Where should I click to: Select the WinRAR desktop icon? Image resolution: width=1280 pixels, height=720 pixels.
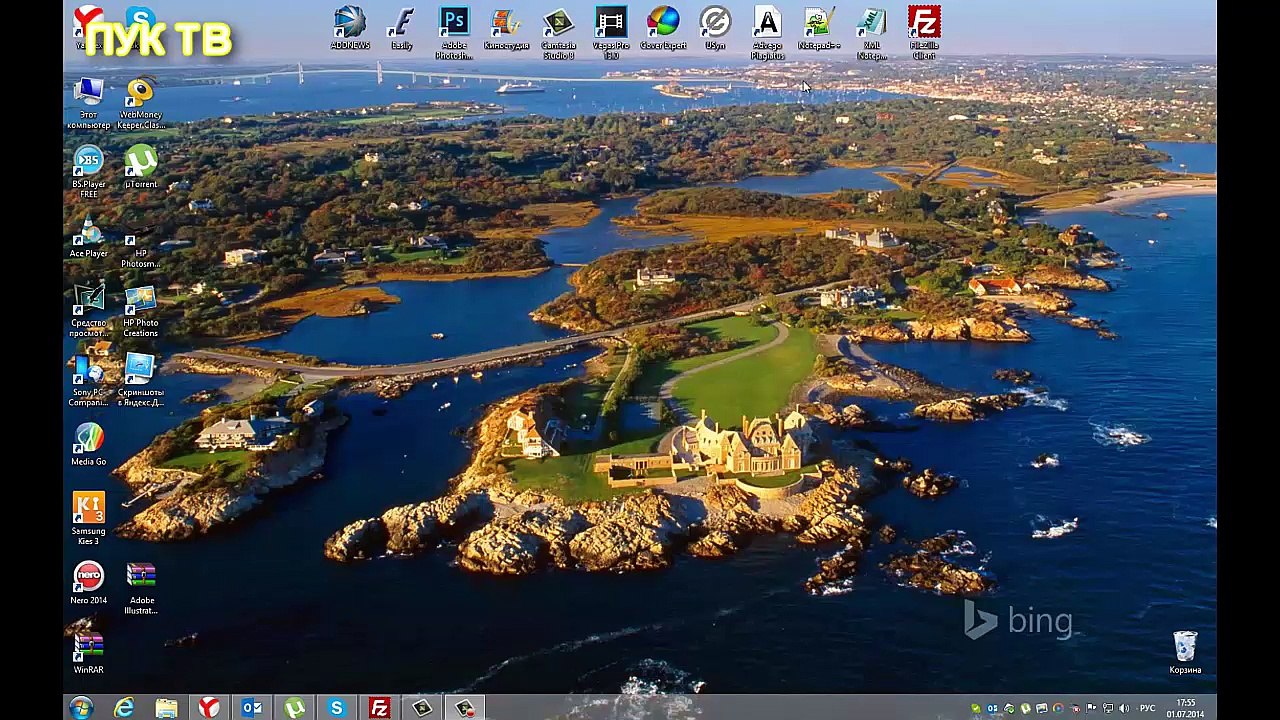(x=89, y=647)
